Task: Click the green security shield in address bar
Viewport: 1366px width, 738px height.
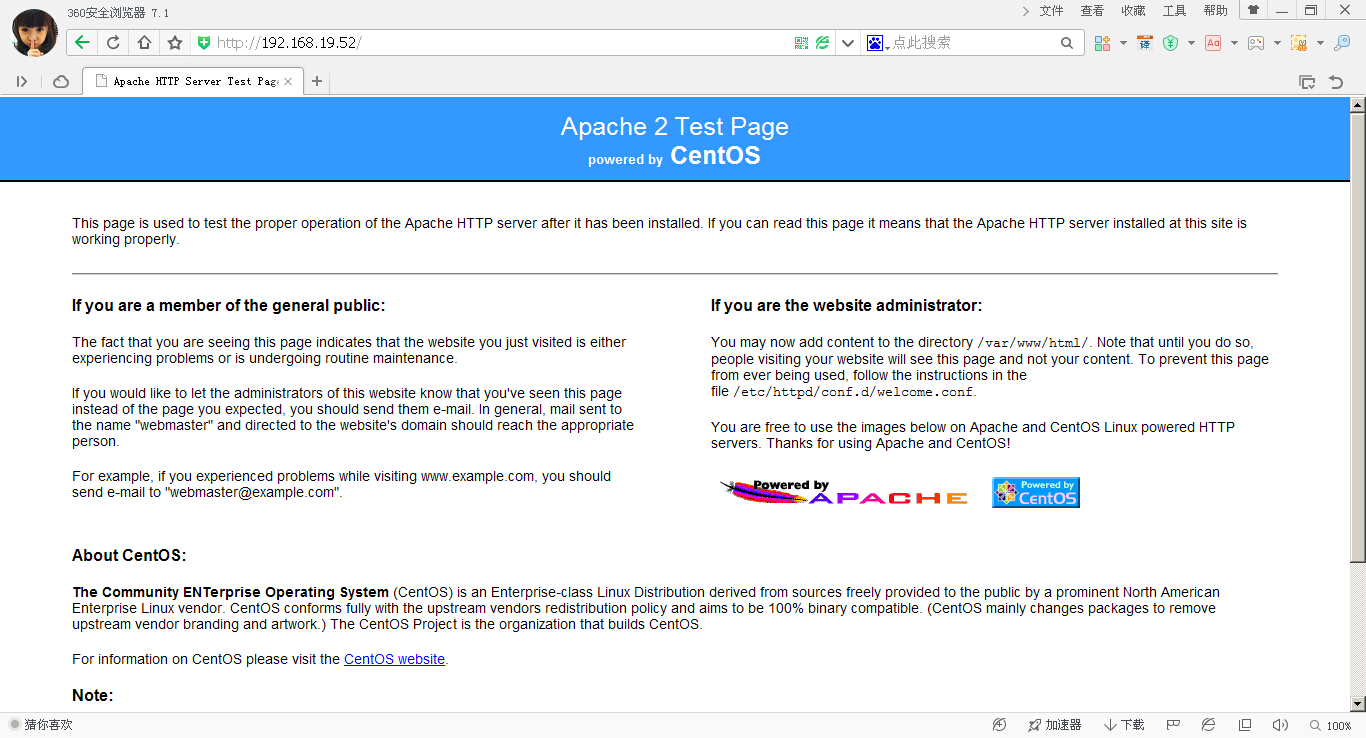Action: tap(204, 42)
